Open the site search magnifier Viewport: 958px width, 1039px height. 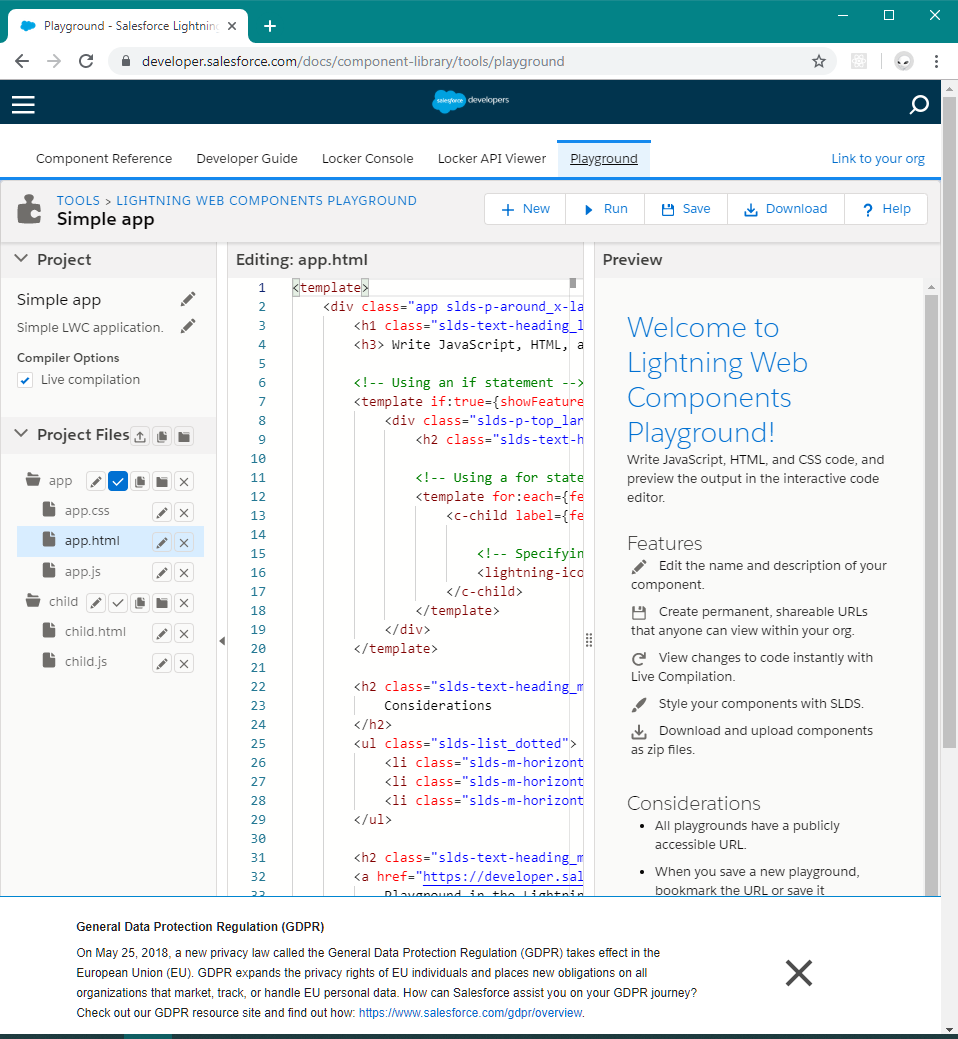[919, 104]
